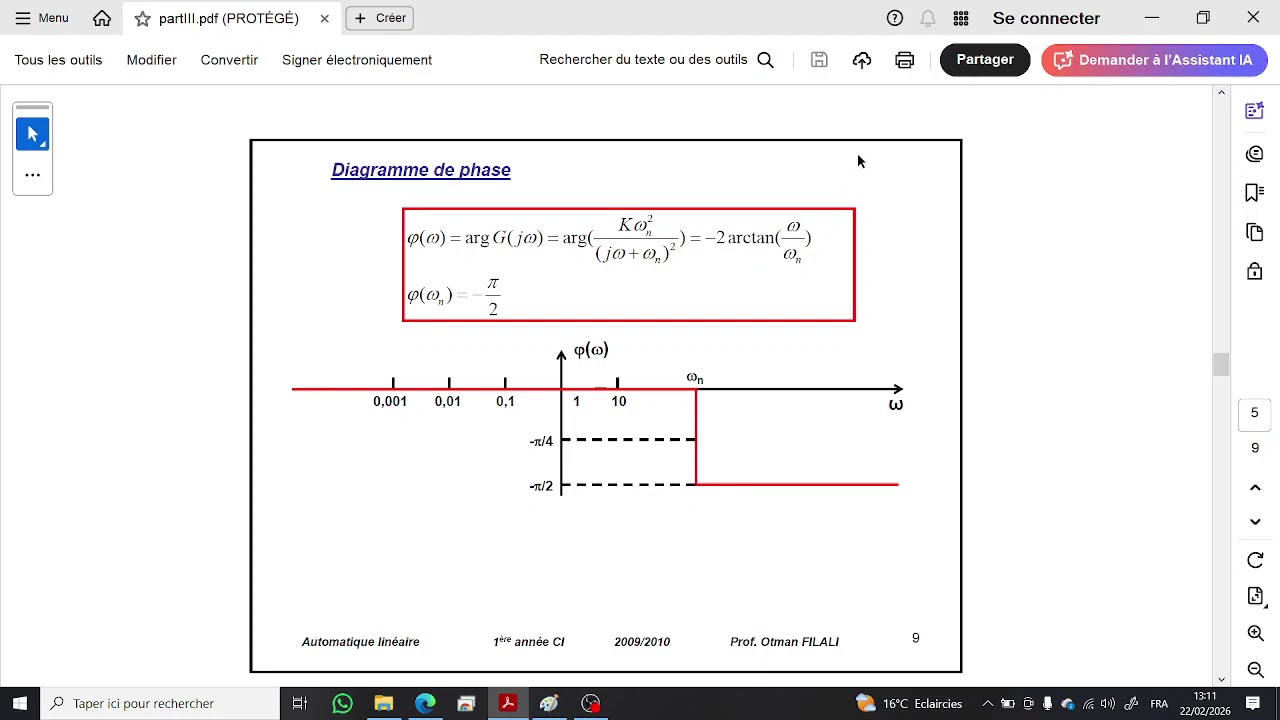Image resolution: width=1280 pixels, height=720 pixels.
Task: Click the total pages number 9 in sidebar
Action: 1255,448
